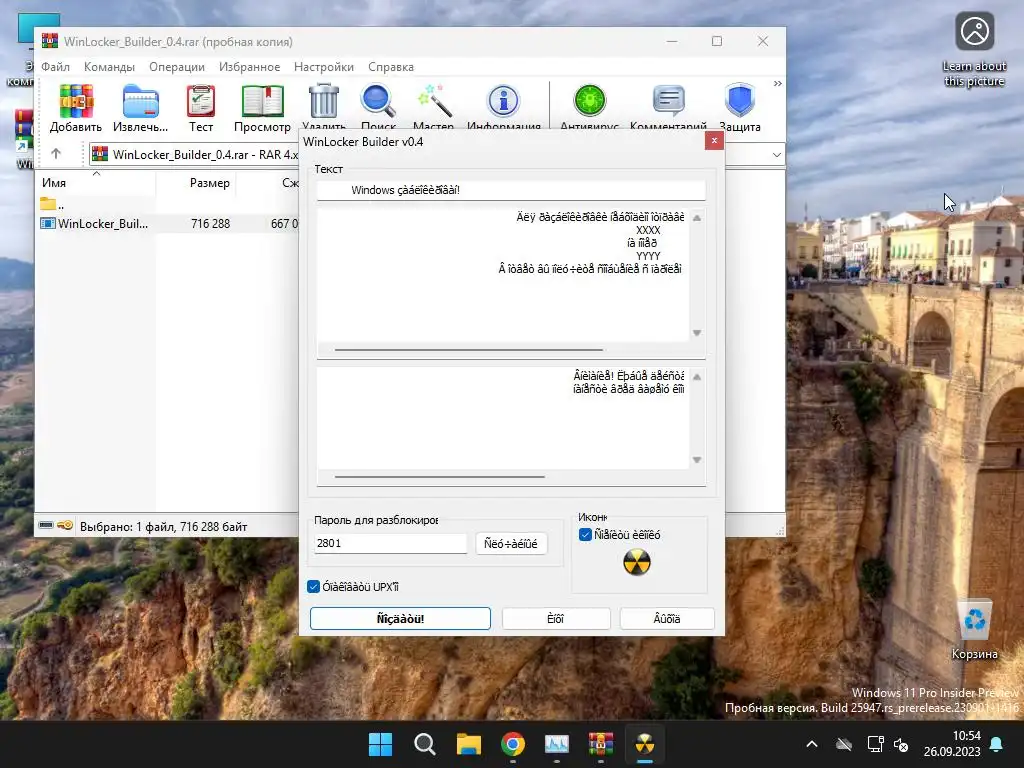Open the Справка menu
This screenshot has height=768, width=1024.
(x=391, y=67)
